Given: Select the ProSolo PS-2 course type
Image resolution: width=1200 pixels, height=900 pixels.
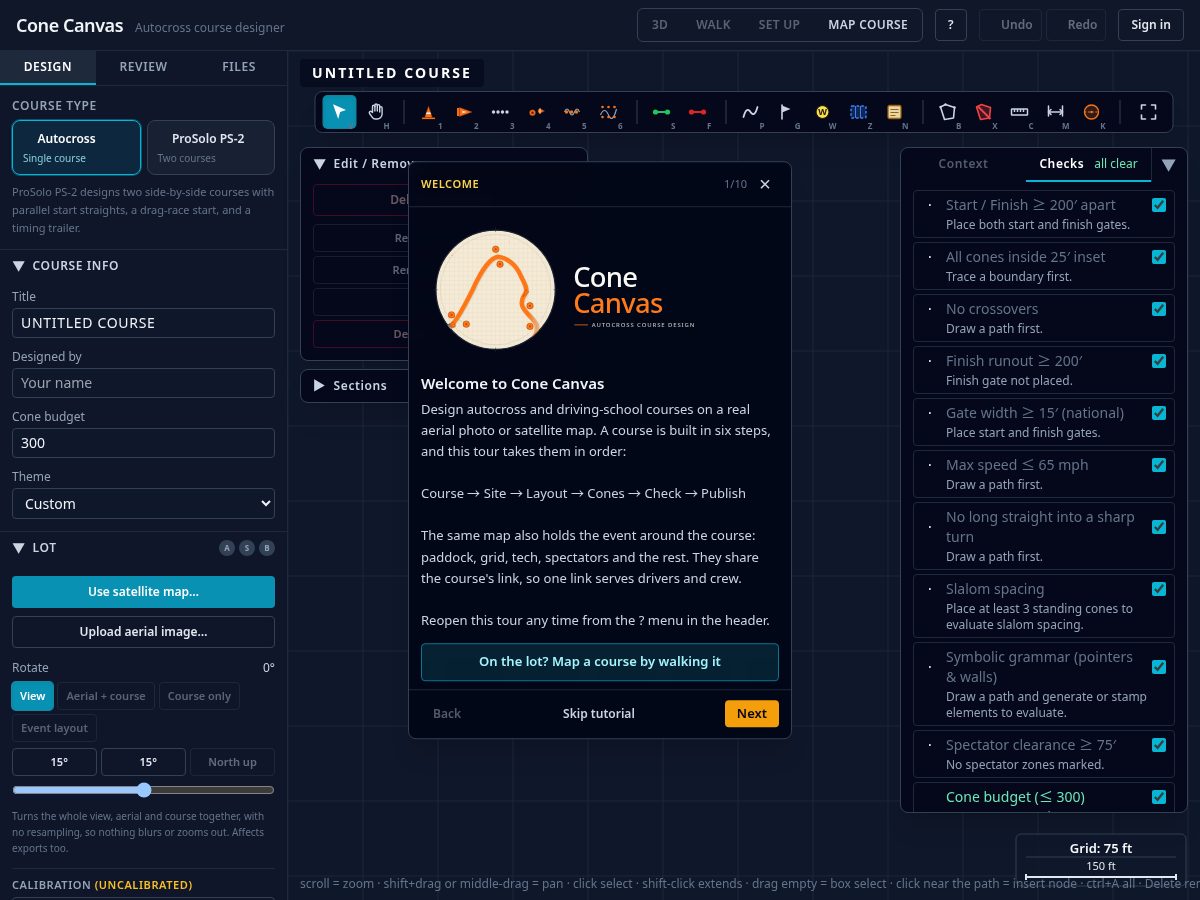Looking at the screenshot, I should point(210,147).
